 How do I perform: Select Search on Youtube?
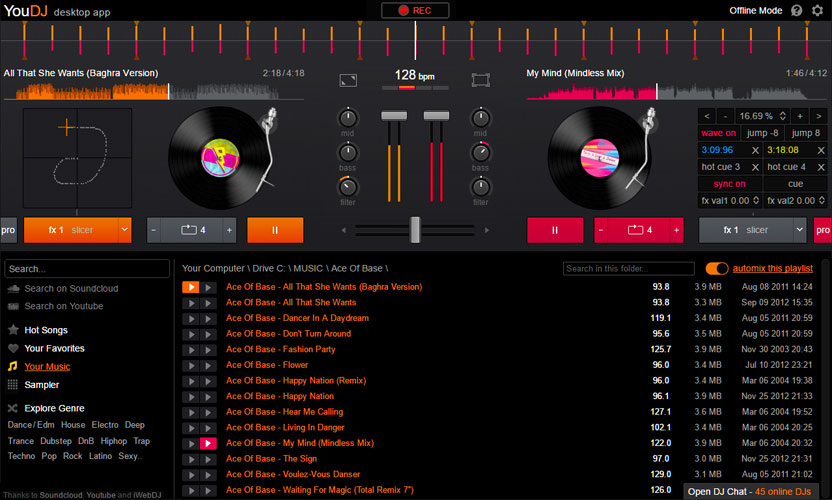(64, 306)
